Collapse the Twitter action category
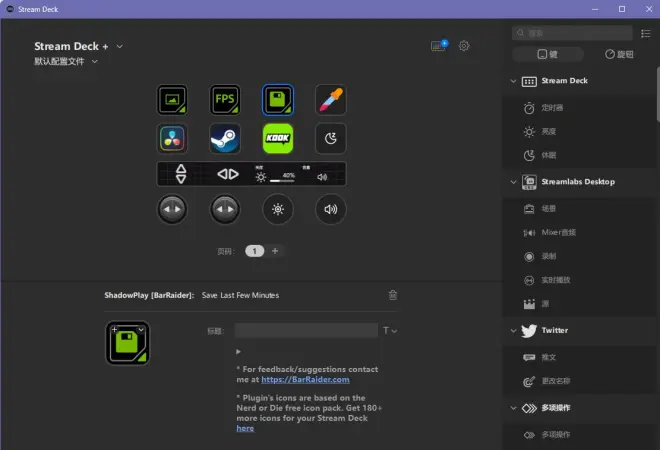660x450 pixels. (x=513, y=330)
